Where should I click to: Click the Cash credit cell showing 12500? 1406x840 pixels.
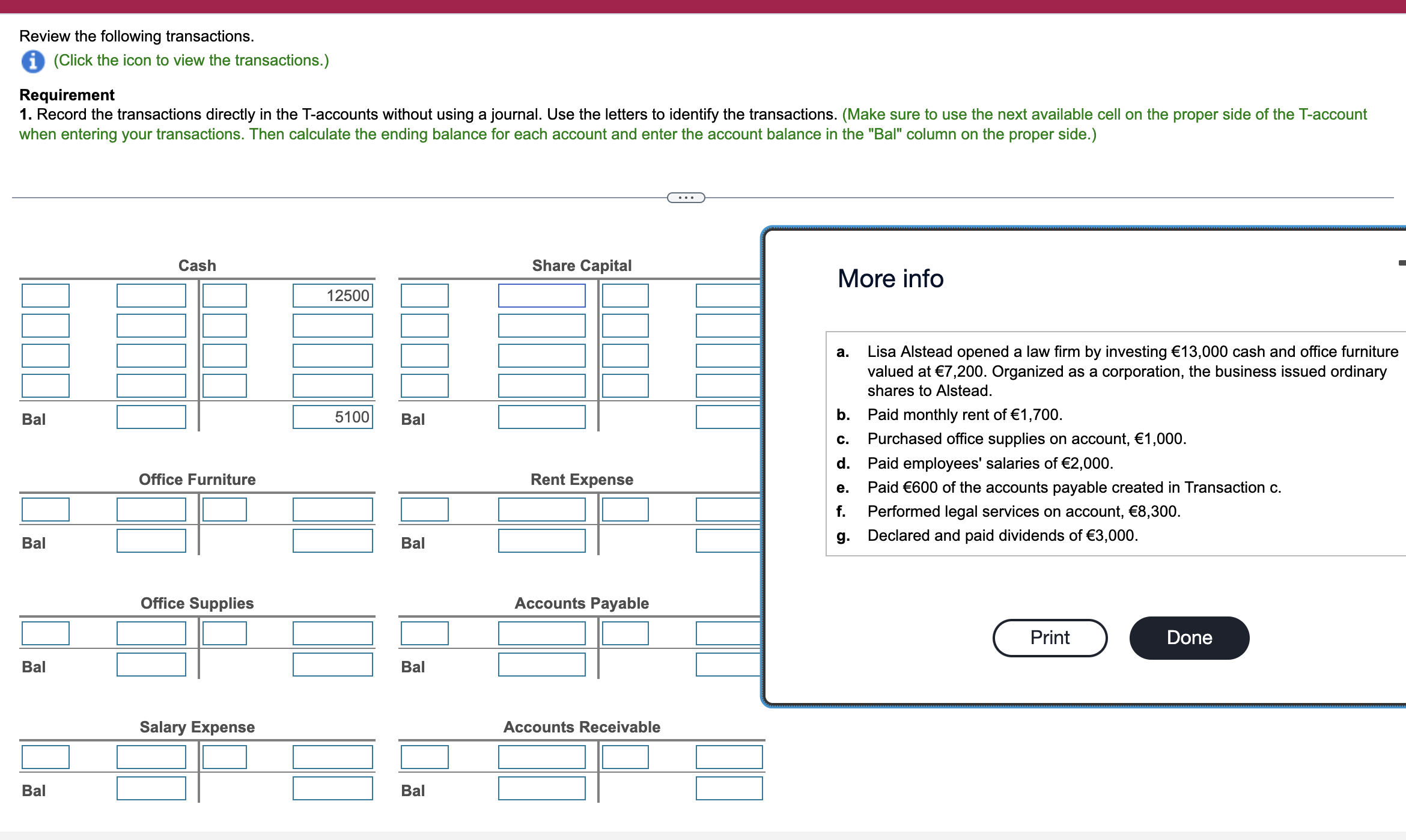click(x=332, y=296)
